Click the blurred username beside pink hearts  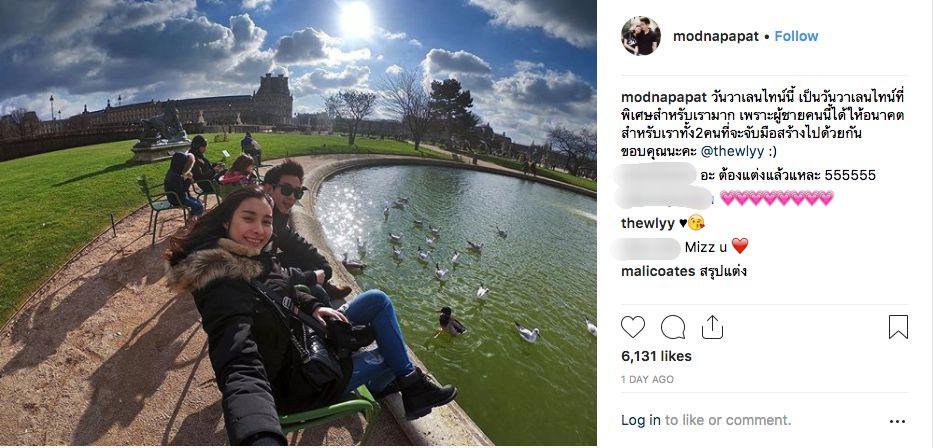663,198
